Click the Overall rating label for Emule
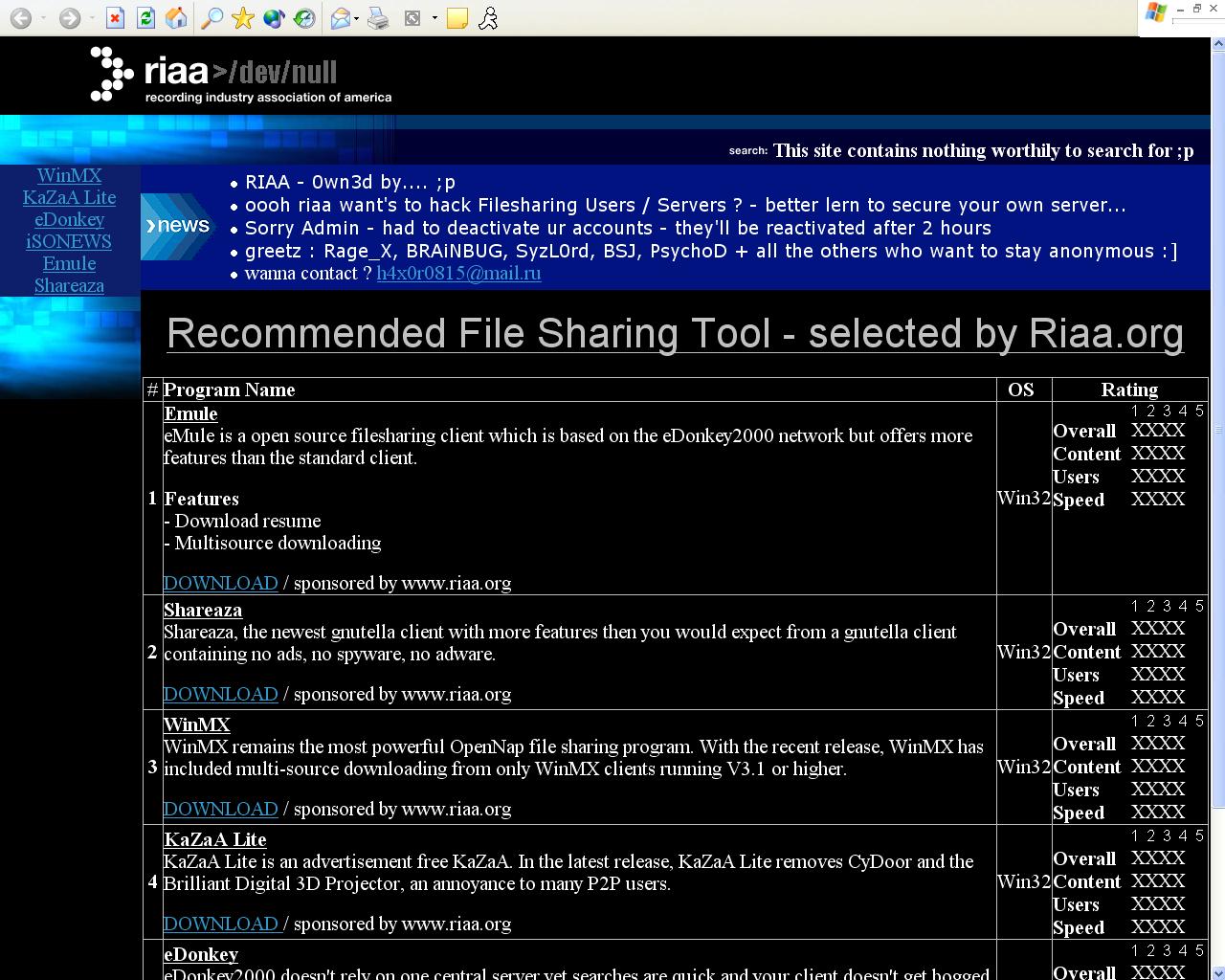 point(1084,431)
